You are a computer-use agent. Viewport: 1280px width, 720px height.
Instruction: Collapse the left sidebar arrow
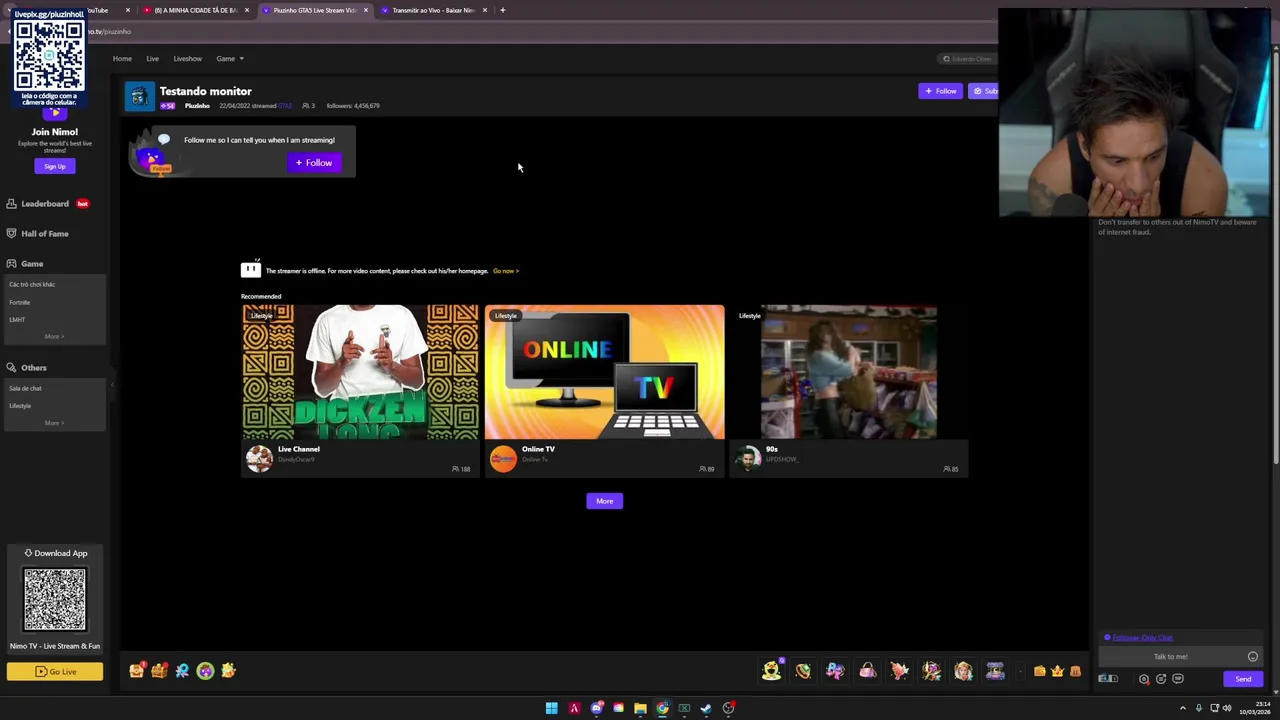112,384
